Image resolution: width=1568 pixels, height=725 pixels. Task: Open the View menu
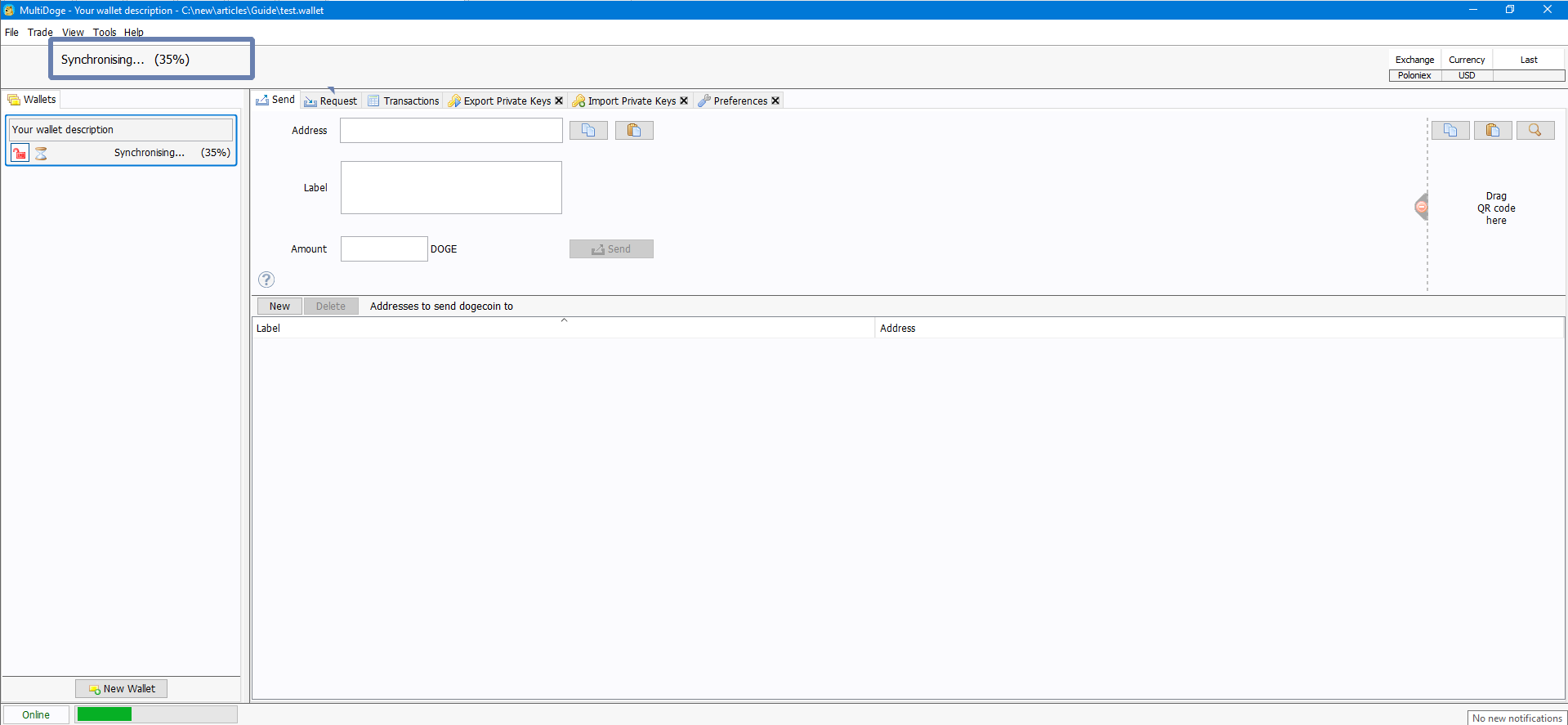click(73, 33)
